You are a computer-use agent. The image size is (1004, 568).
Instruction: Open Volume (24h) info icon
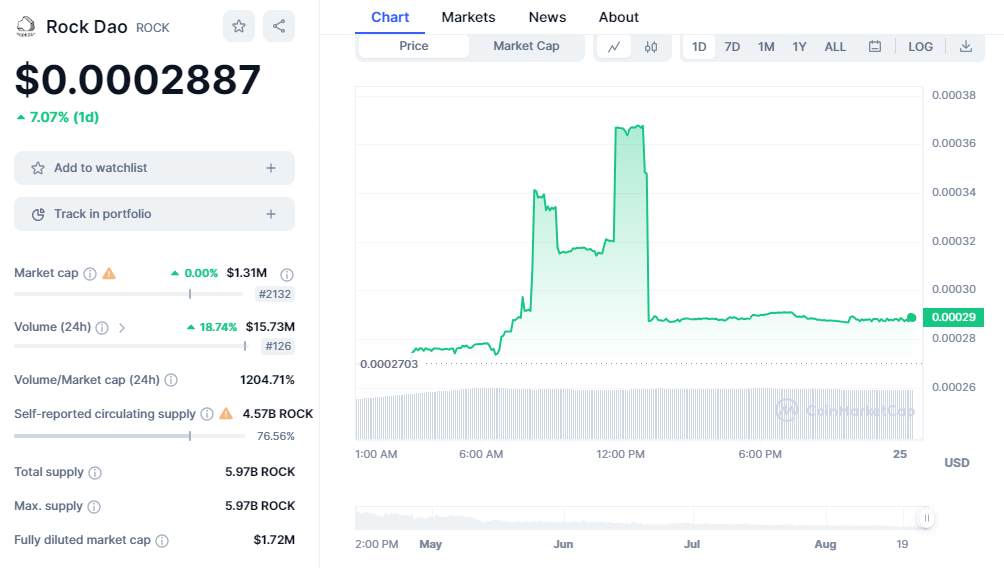click(102, 328)
